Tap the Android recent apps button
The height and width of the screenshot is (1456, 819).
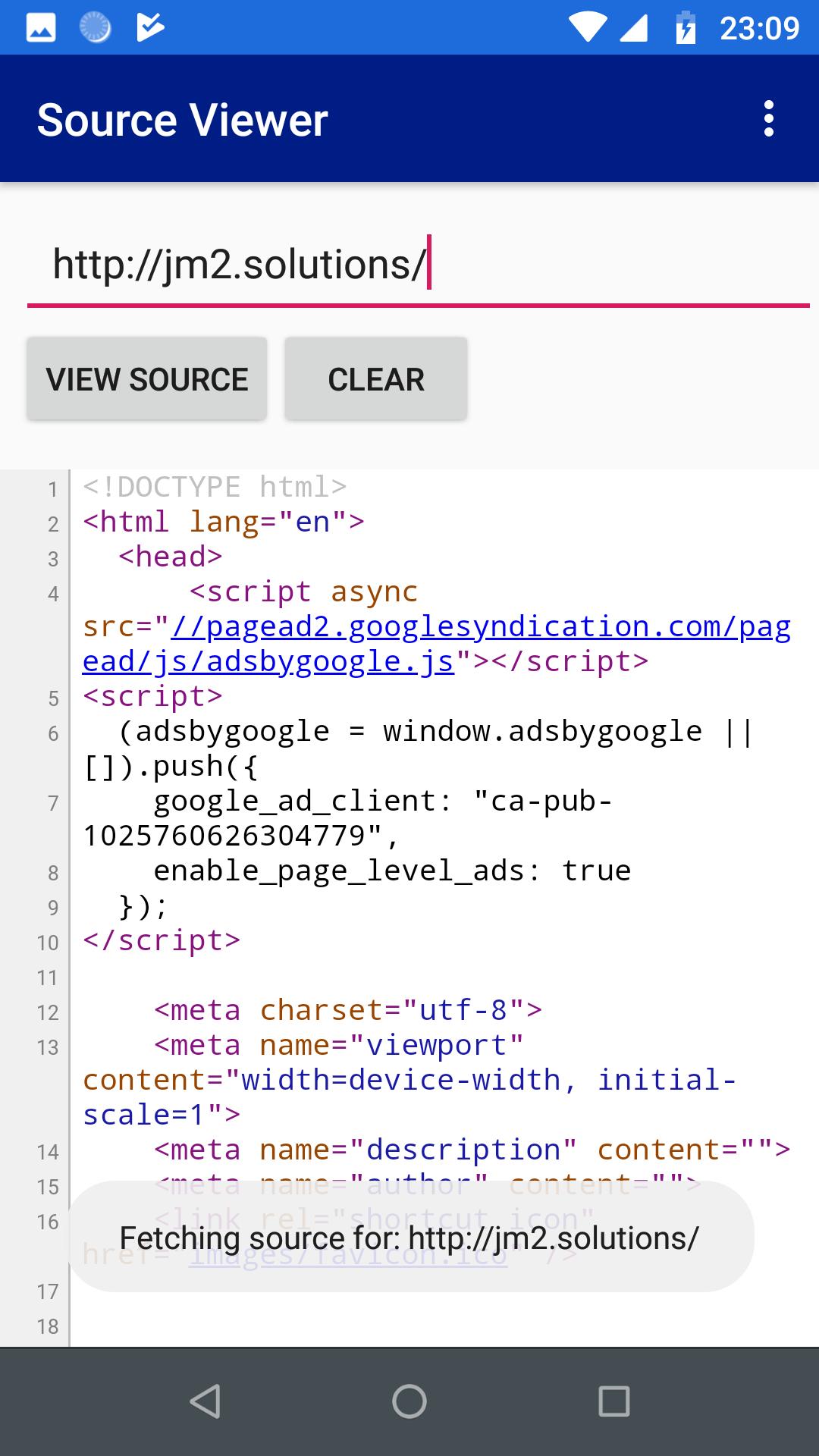coord(613,1401)
